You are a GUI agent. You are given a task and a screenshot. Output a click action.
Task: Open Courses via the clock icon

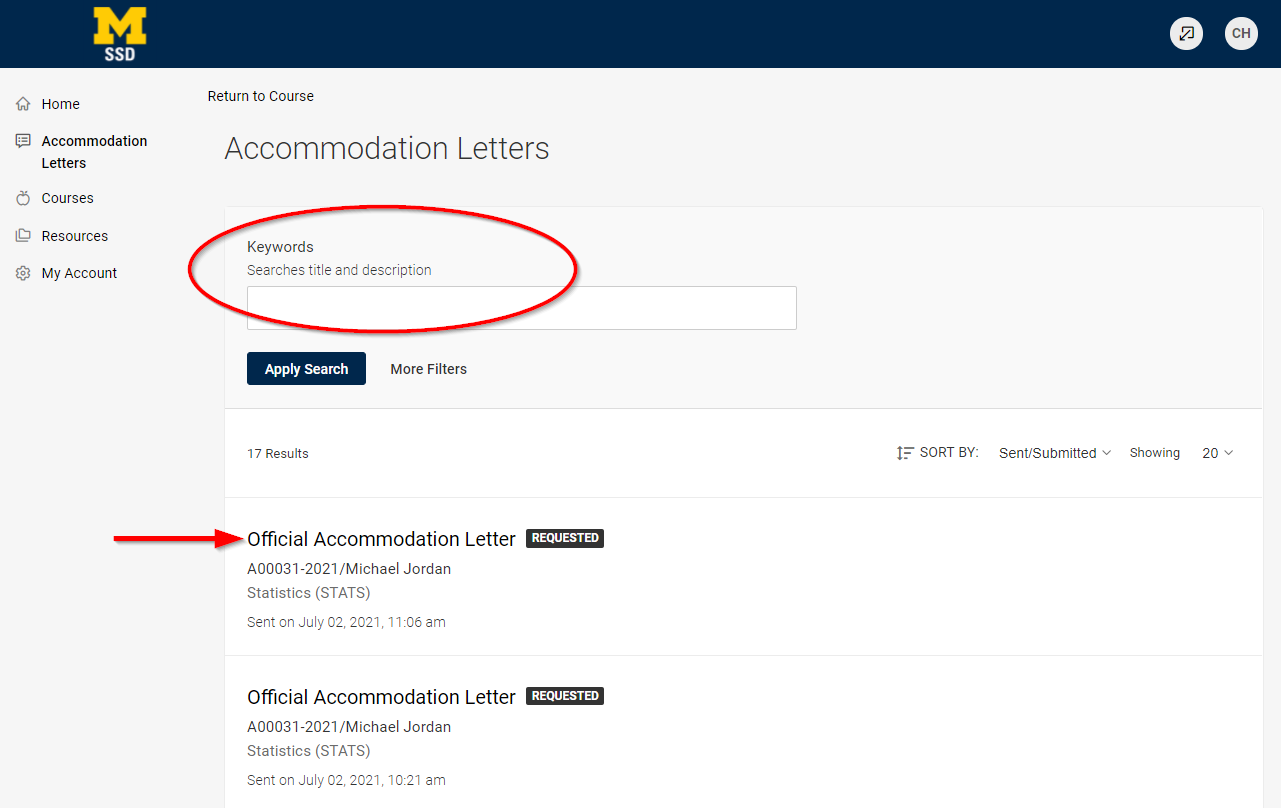22,197
